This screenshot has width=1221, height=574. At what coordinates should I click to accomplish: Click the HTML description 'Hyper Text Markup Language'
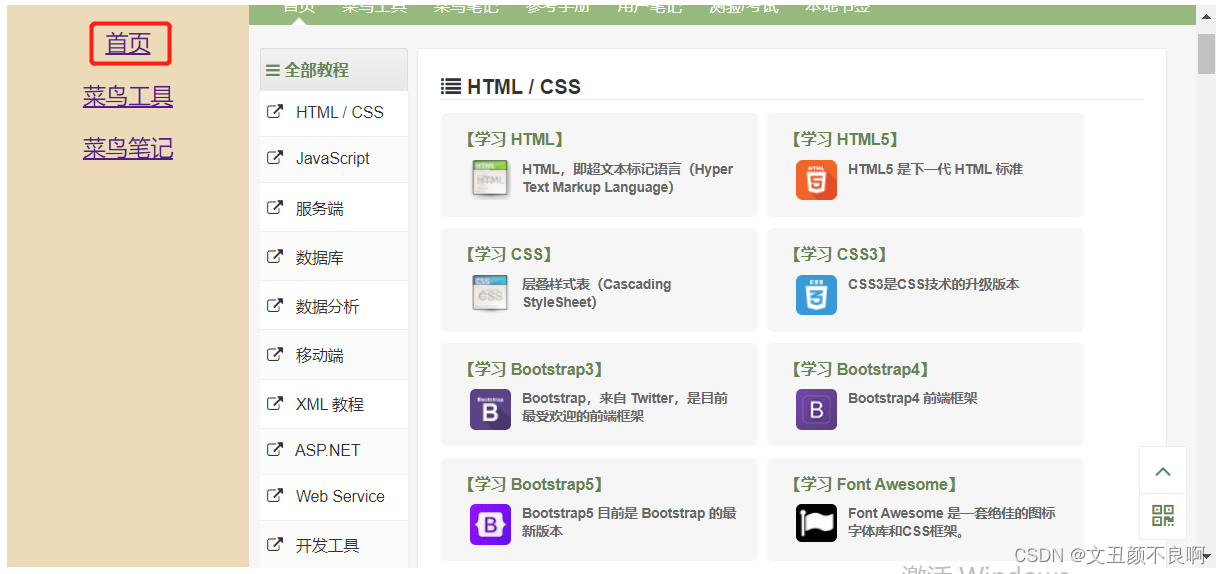(628, 178)
